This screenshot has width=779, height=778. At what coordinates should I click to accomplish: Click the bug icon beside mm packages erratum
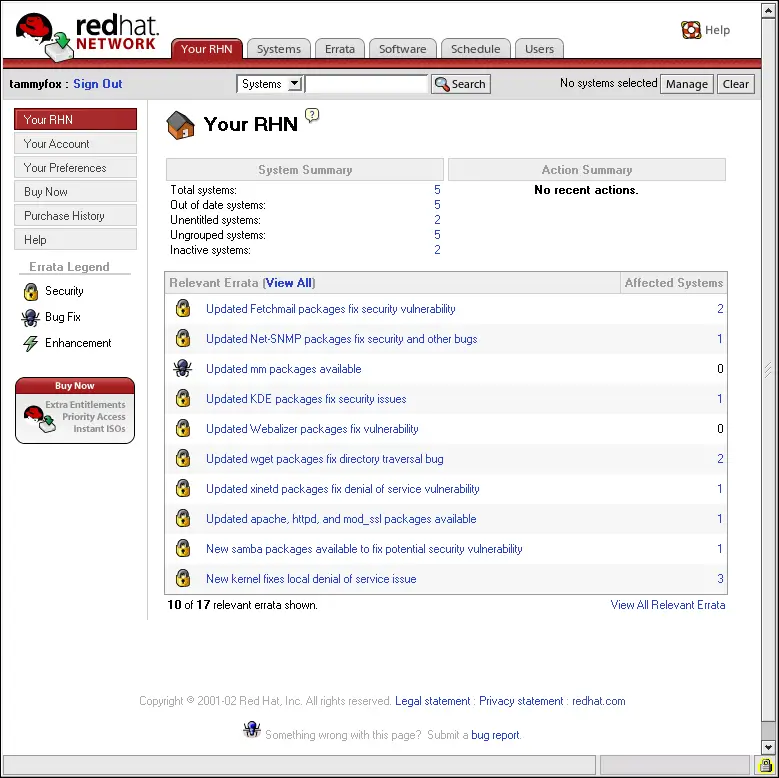(183, 369)
